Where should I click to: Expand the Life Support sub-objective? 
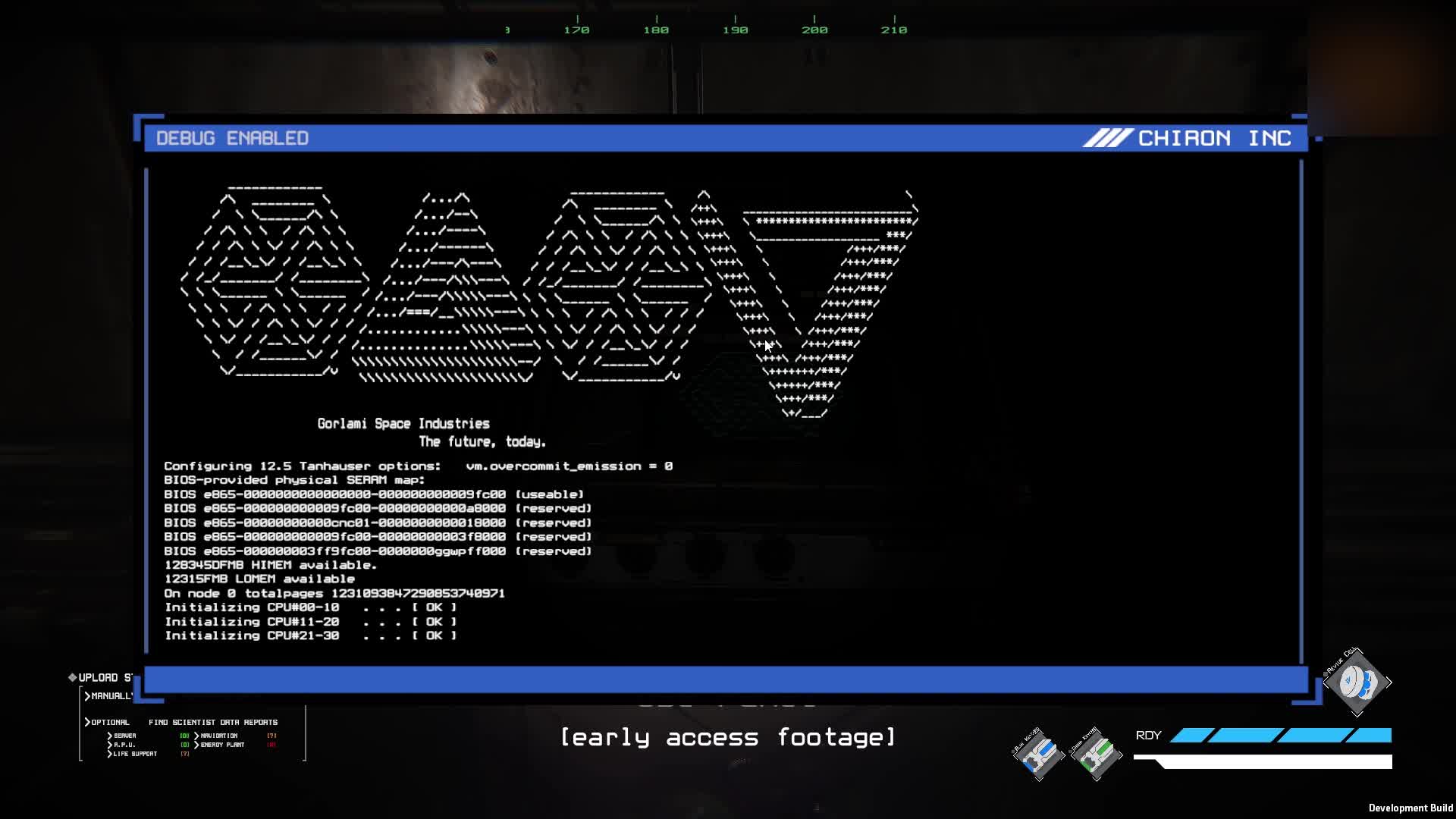tap(132, 754)
